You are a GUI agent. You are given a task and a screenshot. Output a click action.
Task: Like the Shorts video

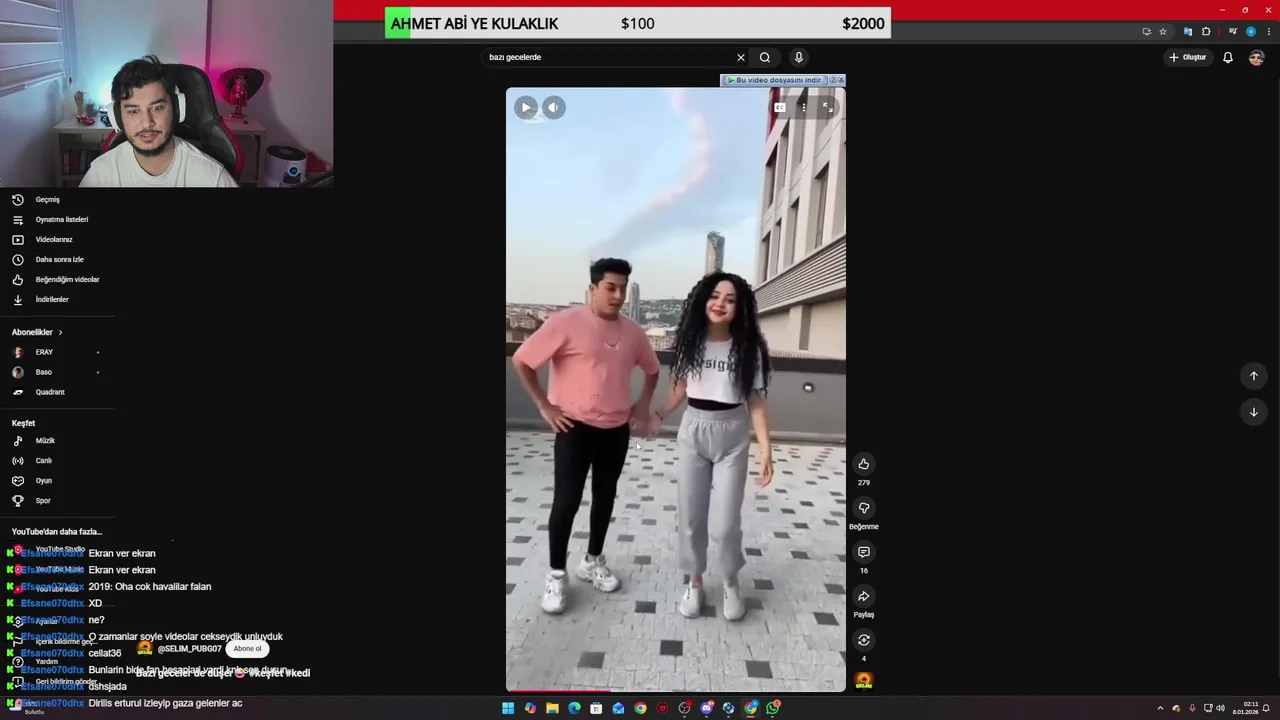pyautogui.click(x=864, y=464)
